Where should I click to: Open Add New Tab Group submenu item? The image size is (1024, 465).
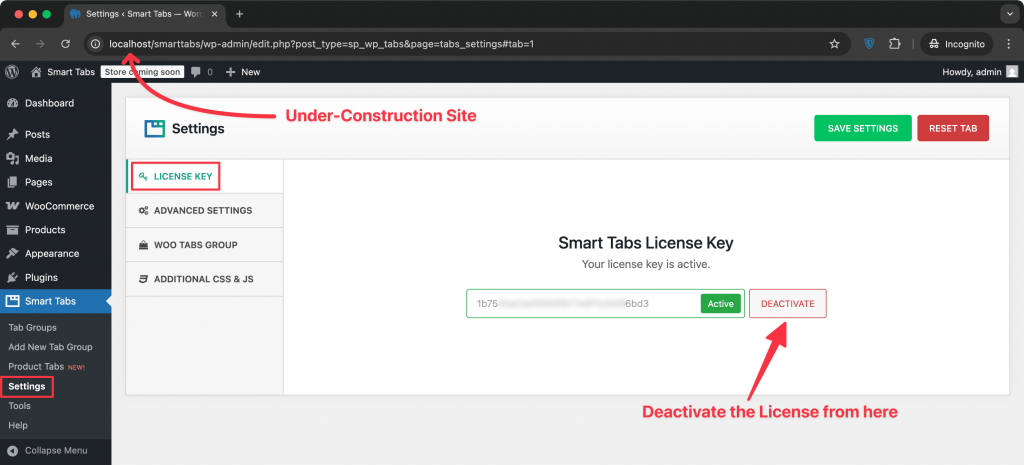tap(50, 347)
